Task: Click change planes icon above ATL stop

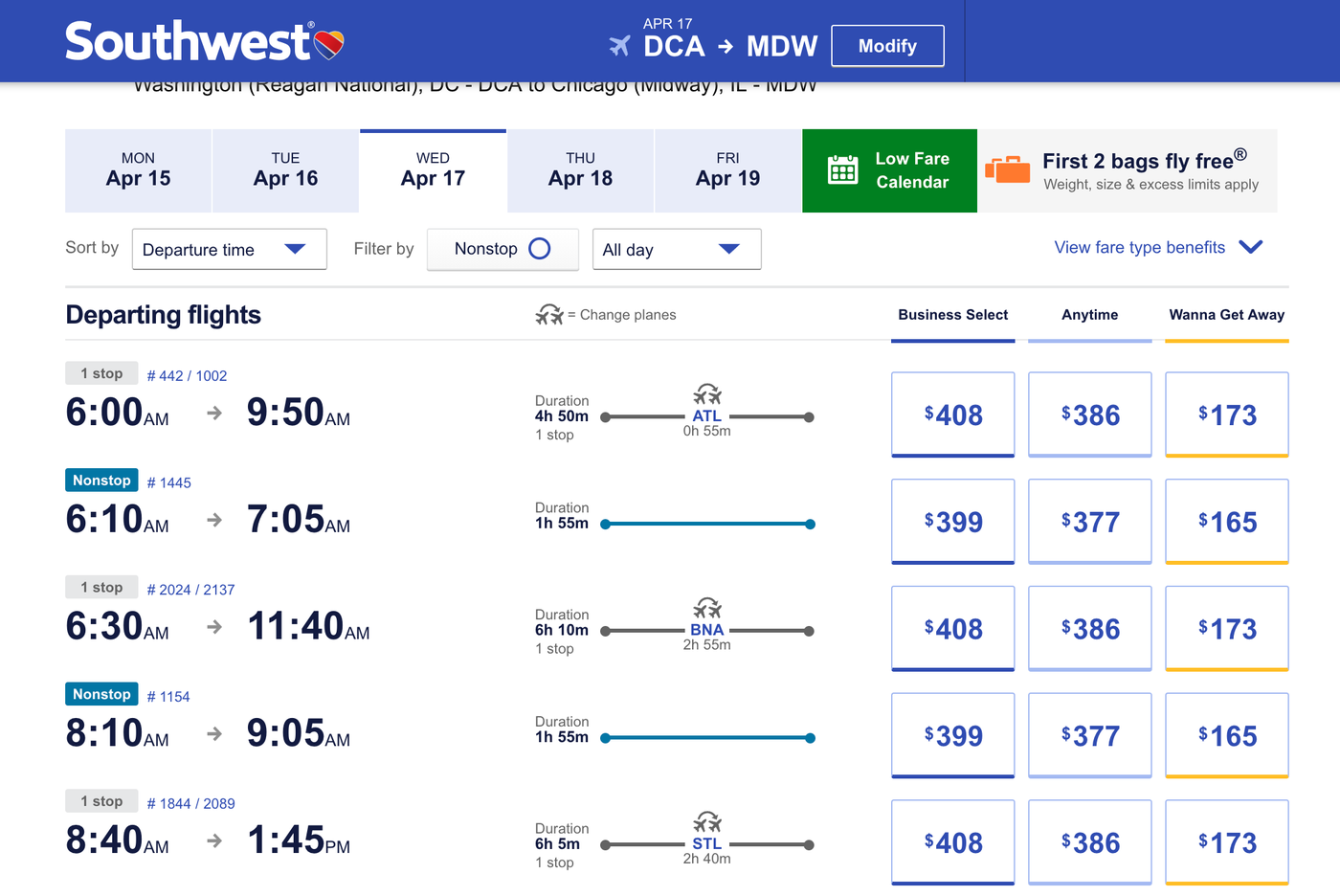Action: 707,394
